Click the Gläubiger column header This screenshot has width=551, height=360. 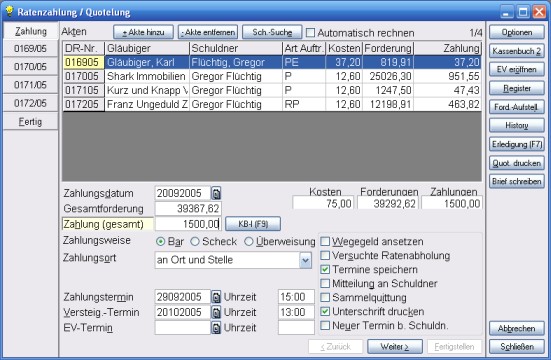147,48
